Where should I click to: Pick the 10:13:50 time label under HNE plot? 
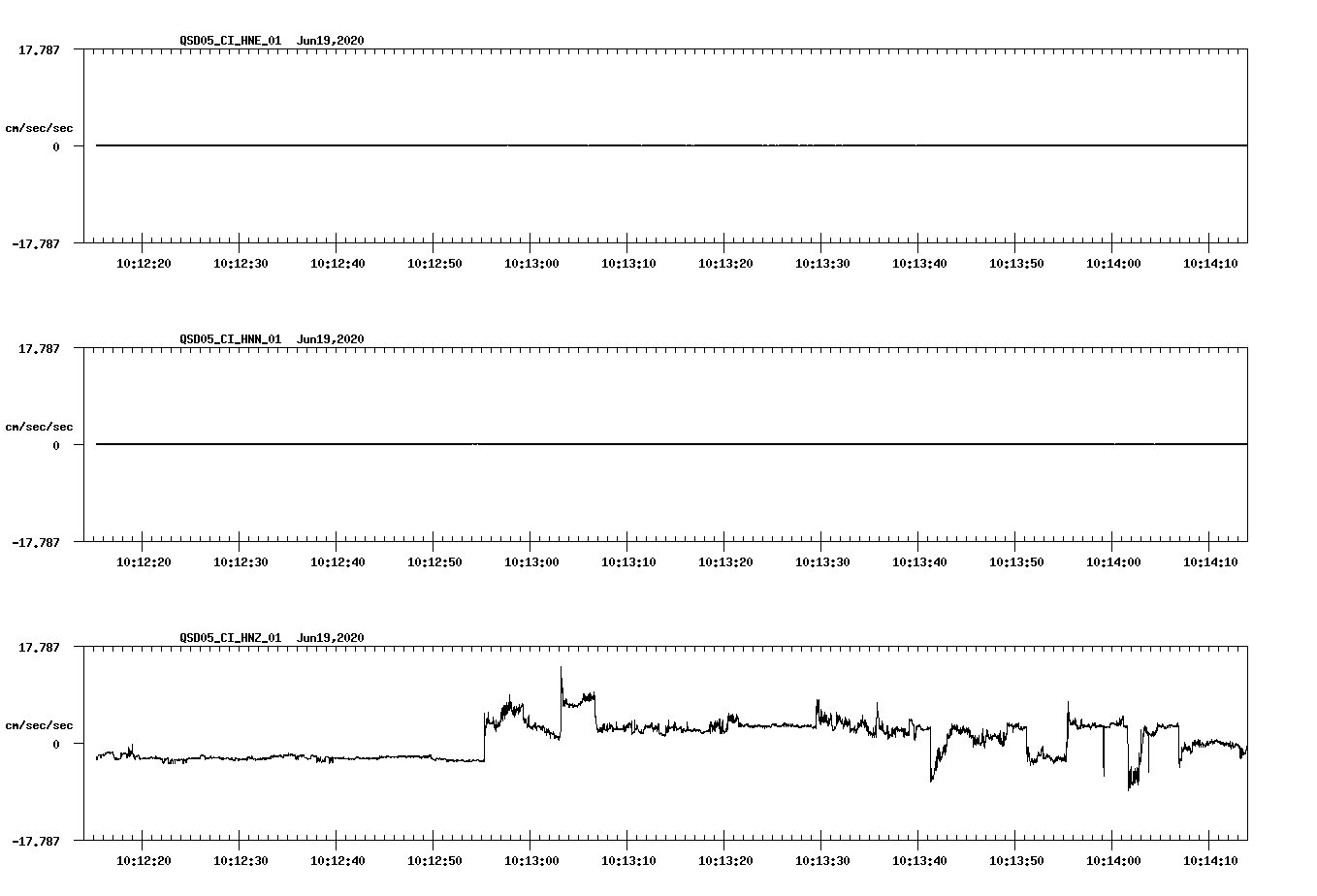tap(1016, 264)
